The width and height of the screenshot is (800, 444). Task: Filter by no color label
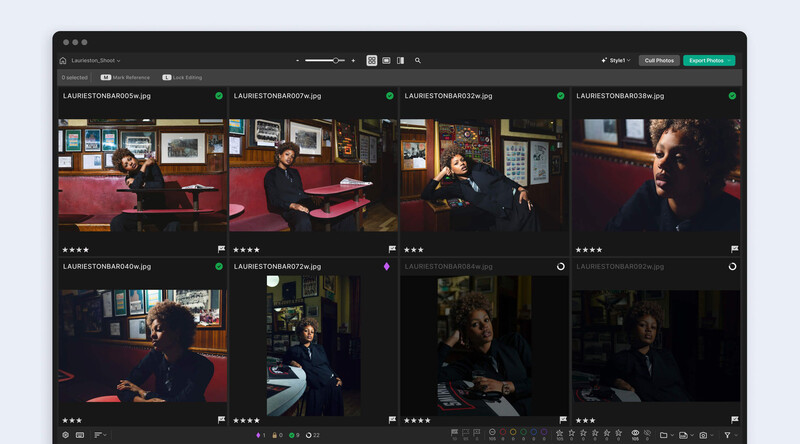[x=492, y=434]
